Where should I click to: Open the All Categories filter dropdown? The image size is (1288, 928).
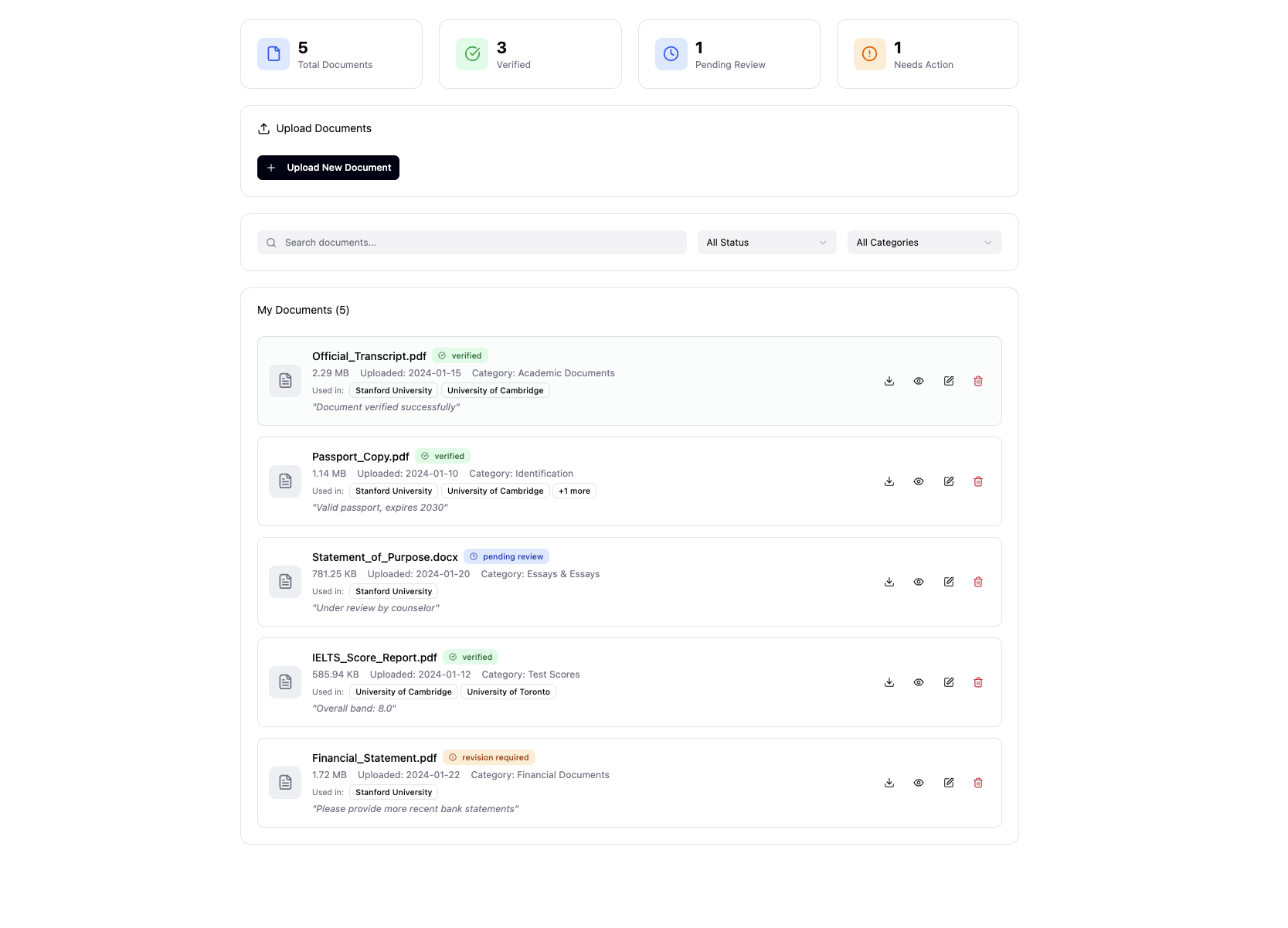(x=924, y=243)
